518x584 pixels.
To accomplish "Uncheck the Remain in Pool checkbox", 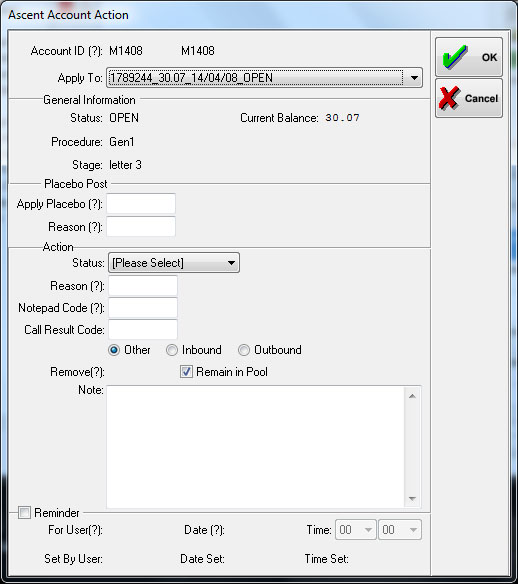I will tap(186, 372).
